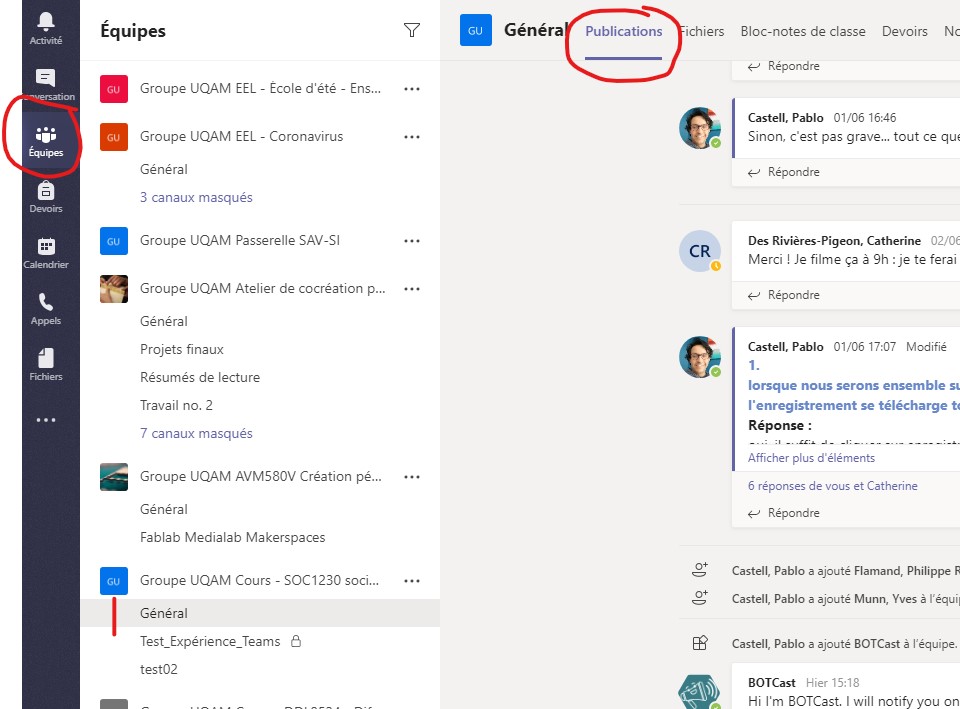
Task: Show more apps via sidebar ellipsis
Action: point(46,421)
